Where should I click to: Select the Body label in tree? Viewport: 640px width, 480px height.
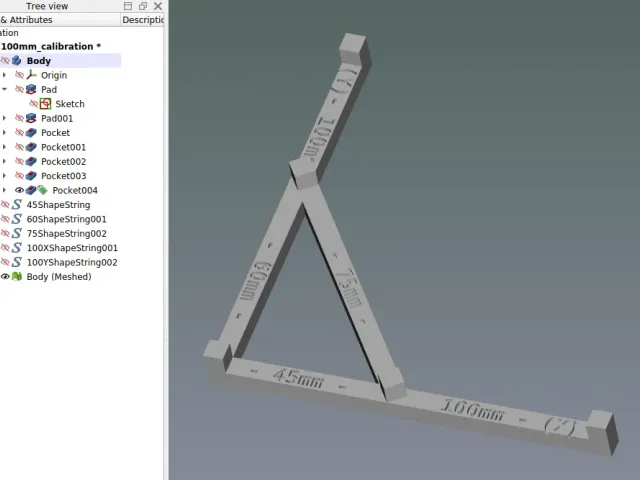39,61
